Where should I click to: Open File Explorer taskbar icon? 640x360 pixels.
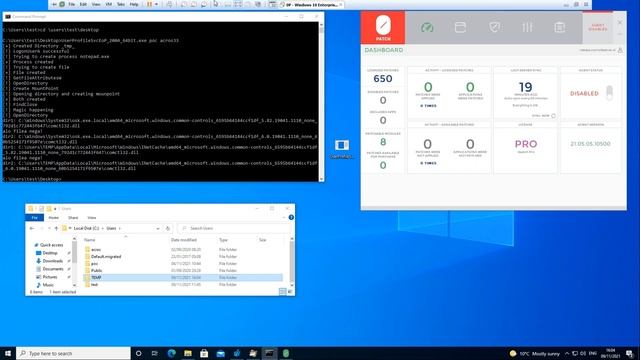tap(188, 353)
